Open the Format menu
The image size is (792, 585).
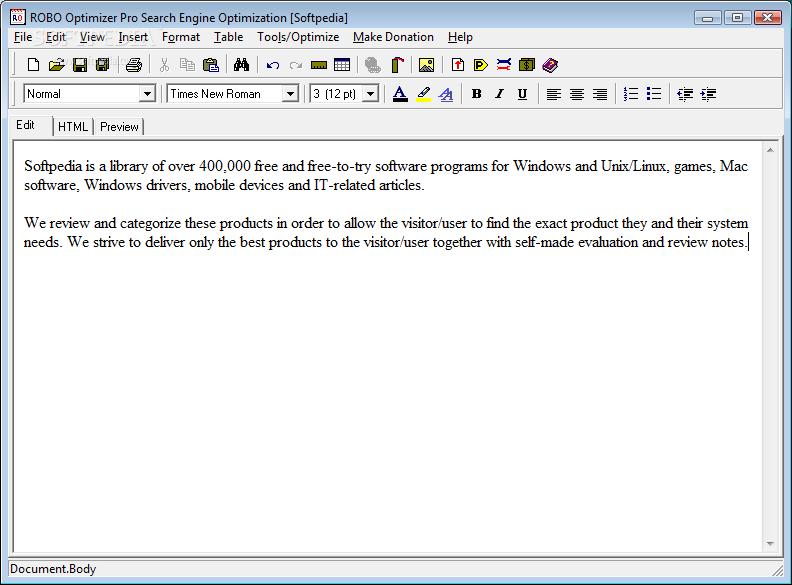click(181, 37)
